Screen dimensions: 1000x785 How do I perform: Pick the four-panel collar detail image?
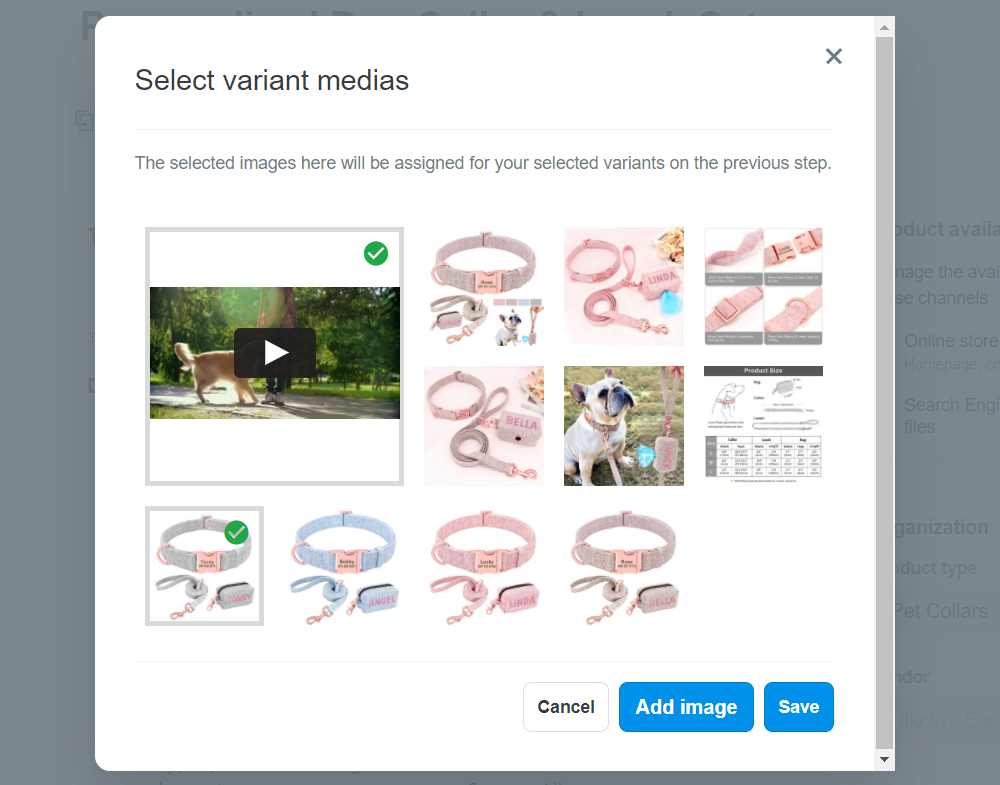763,286
